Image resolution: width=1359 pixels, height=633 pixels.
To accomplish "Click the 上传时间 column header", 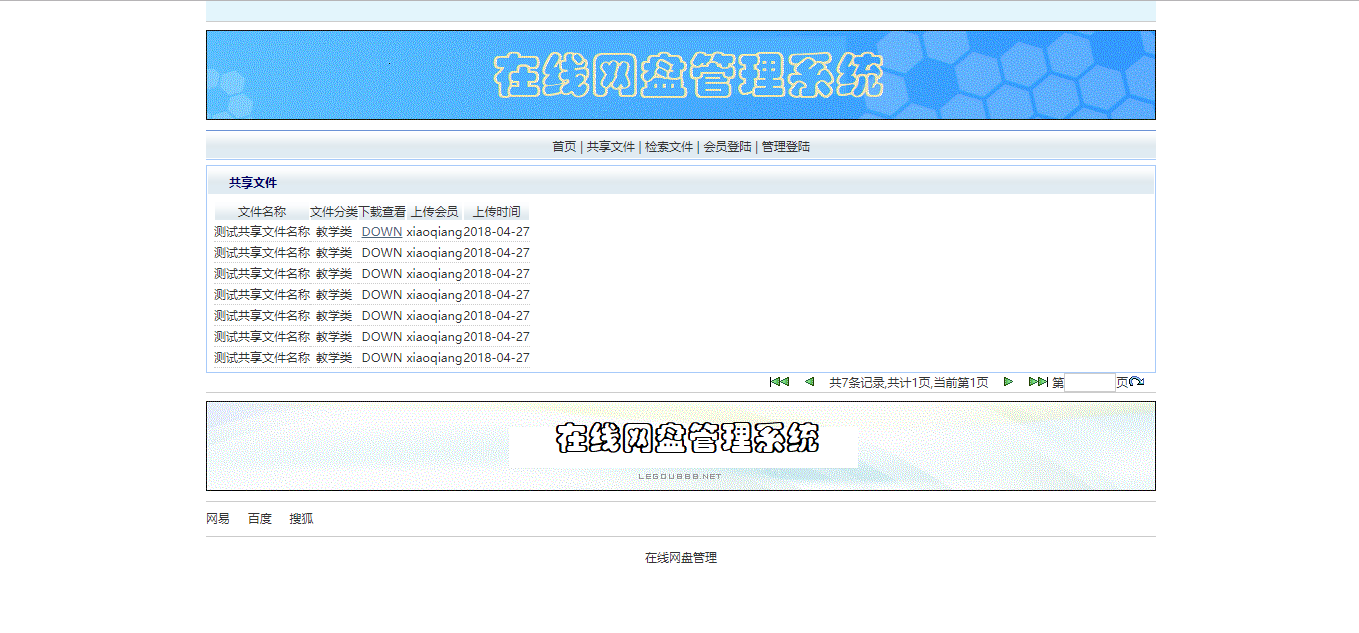I will (x=499, y=211).
